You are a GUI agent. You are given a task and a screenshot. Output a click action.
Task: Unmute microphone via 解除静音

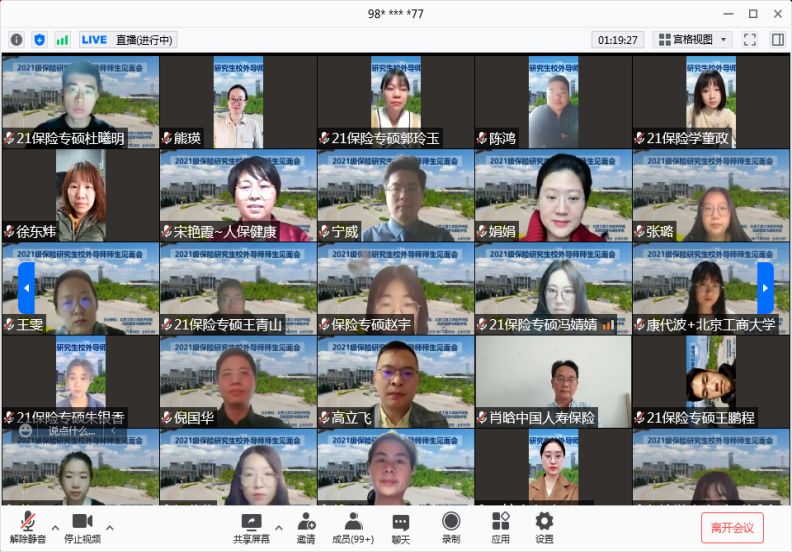29,527
